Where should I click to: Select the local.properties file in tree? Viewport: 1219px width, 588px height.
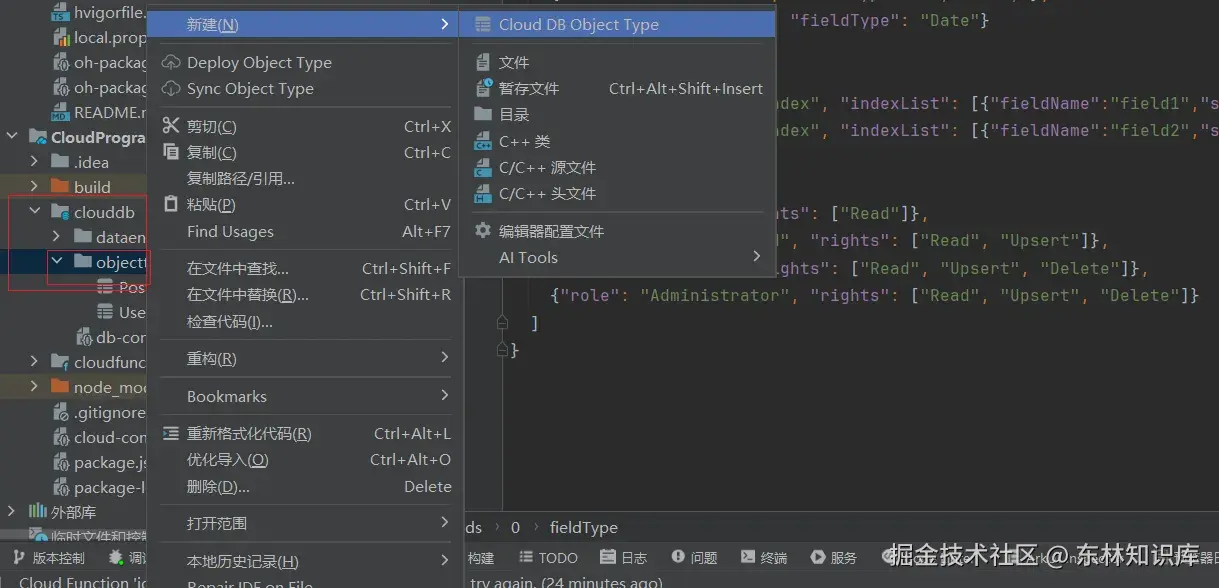(100, 38)
